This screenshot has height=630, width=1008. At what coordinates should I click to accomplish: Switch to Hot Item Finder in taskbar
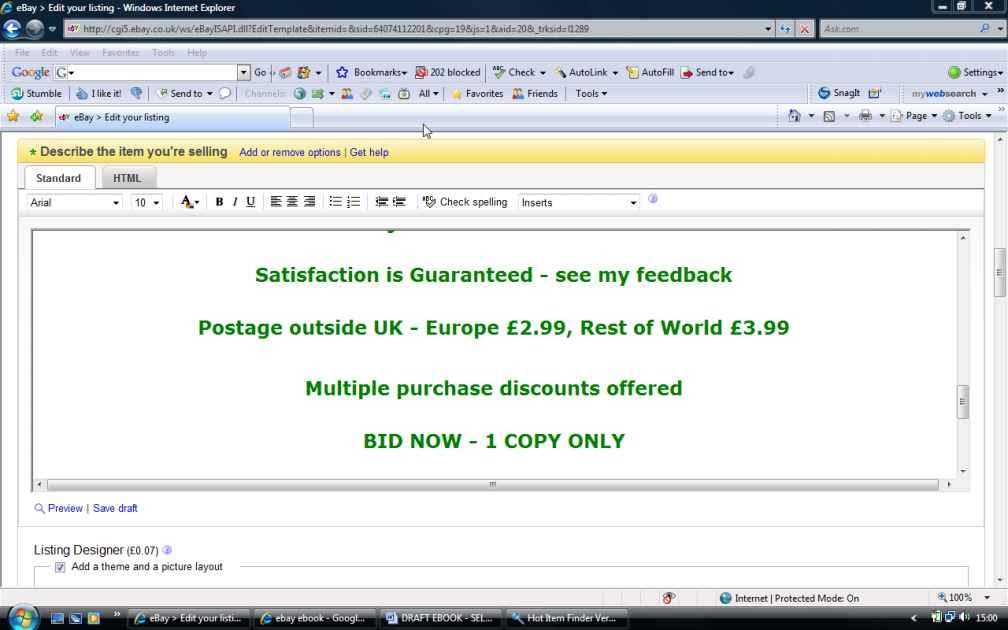tap(566, 618)
